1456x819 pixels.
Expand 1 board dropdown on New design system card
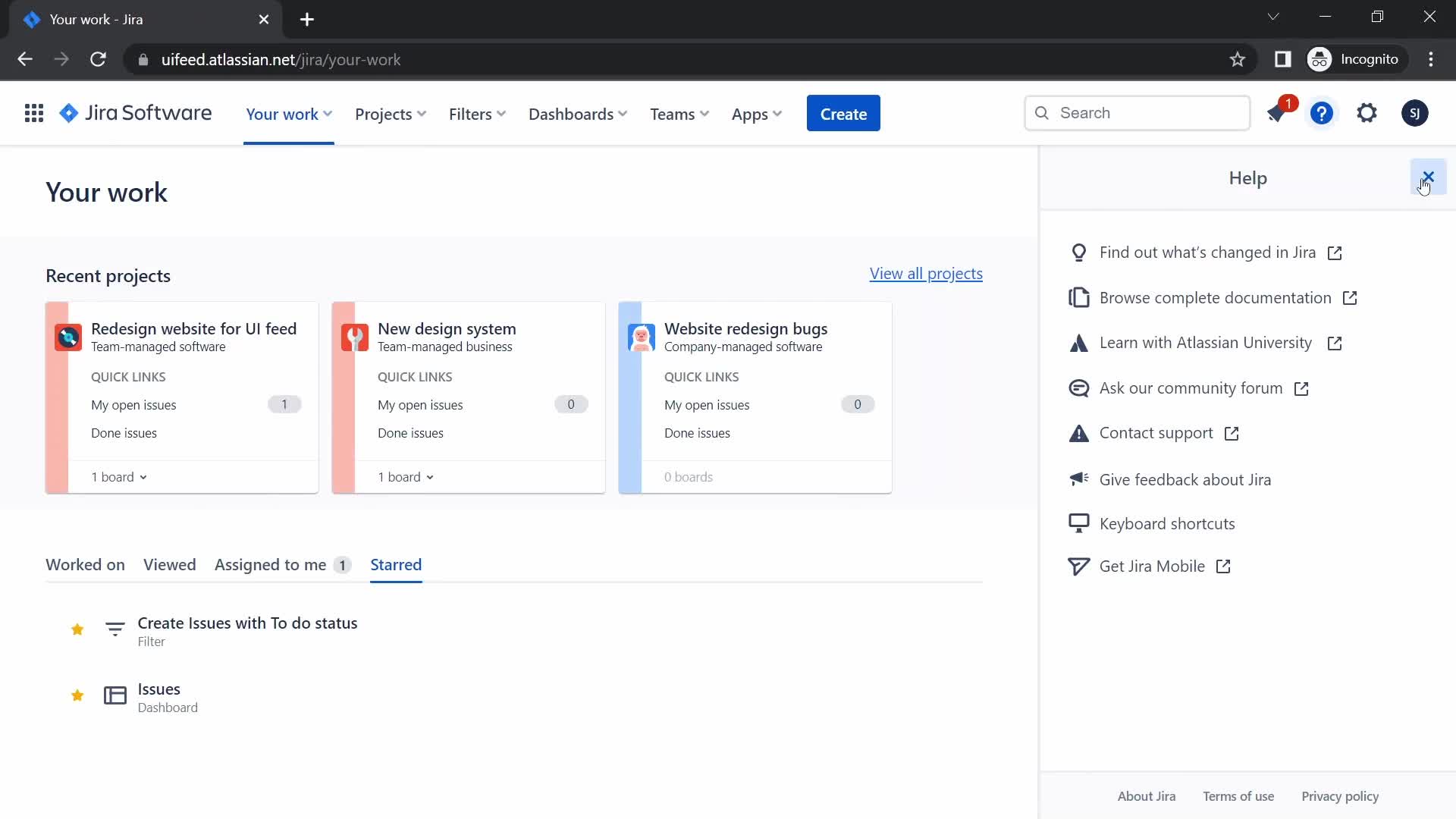pos(406,477)
